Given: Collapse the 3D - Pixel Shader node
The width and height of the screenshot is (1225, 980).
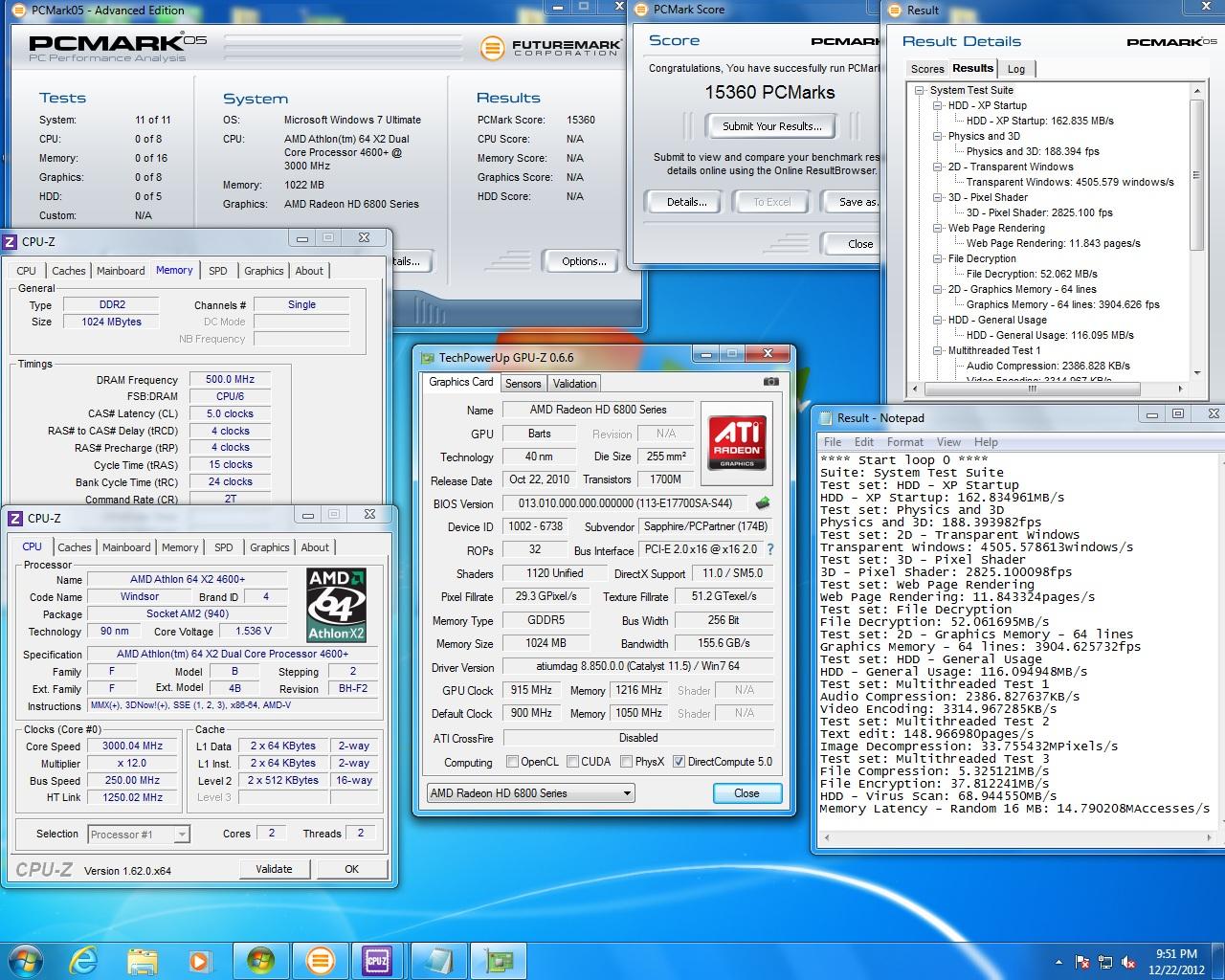Looking at the screenshot, I should tap(938, 197).
